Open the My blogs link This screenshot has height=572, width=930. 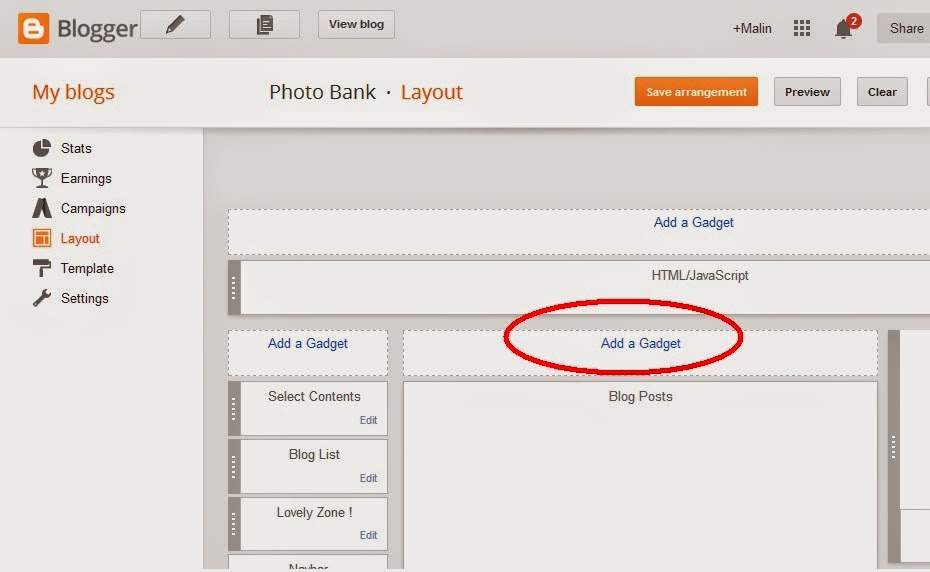coord(74,93)
